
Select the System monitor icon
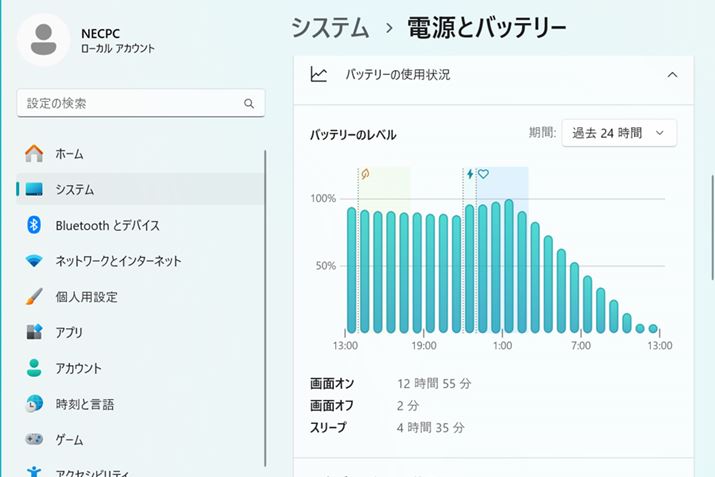34,190
